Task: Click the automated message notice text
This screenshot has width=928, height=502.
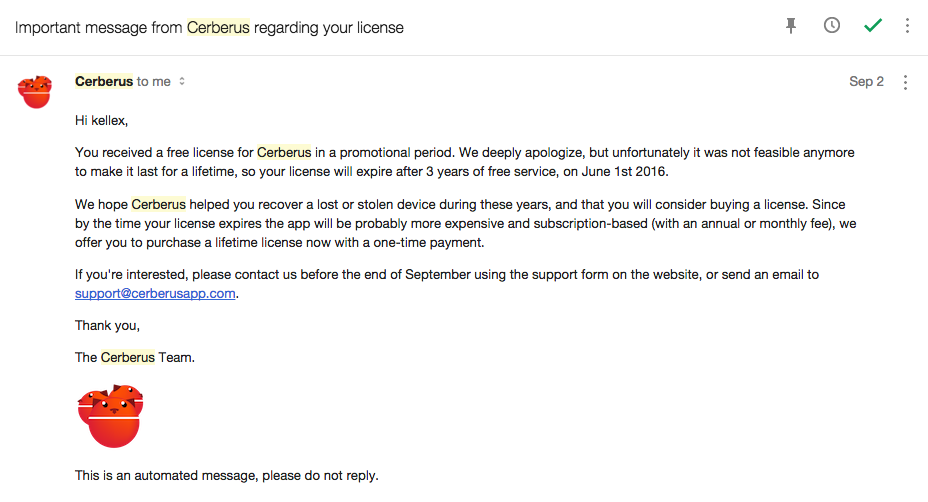Action: coord(227,476)
